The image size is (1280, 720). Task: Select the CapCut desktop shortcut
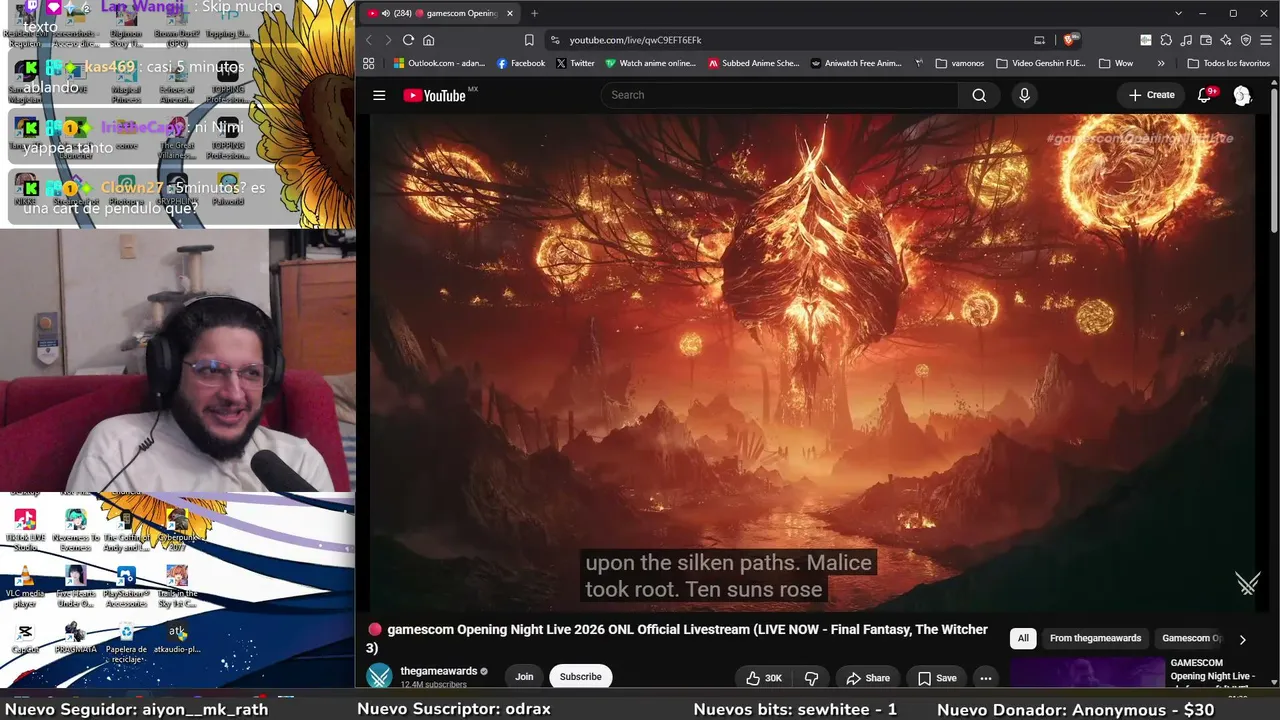pyautogui.click(x=25, y=638)
